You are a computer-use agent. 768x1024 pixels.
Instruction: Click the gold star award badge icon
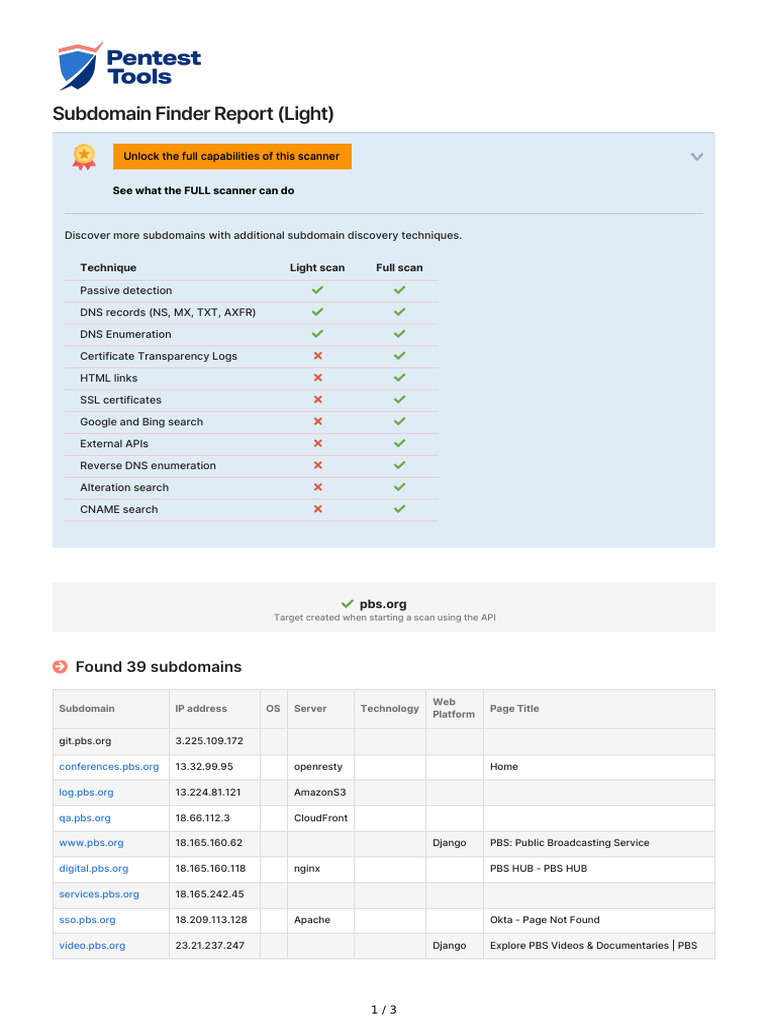pyautogui.click(x=84, y=156)
